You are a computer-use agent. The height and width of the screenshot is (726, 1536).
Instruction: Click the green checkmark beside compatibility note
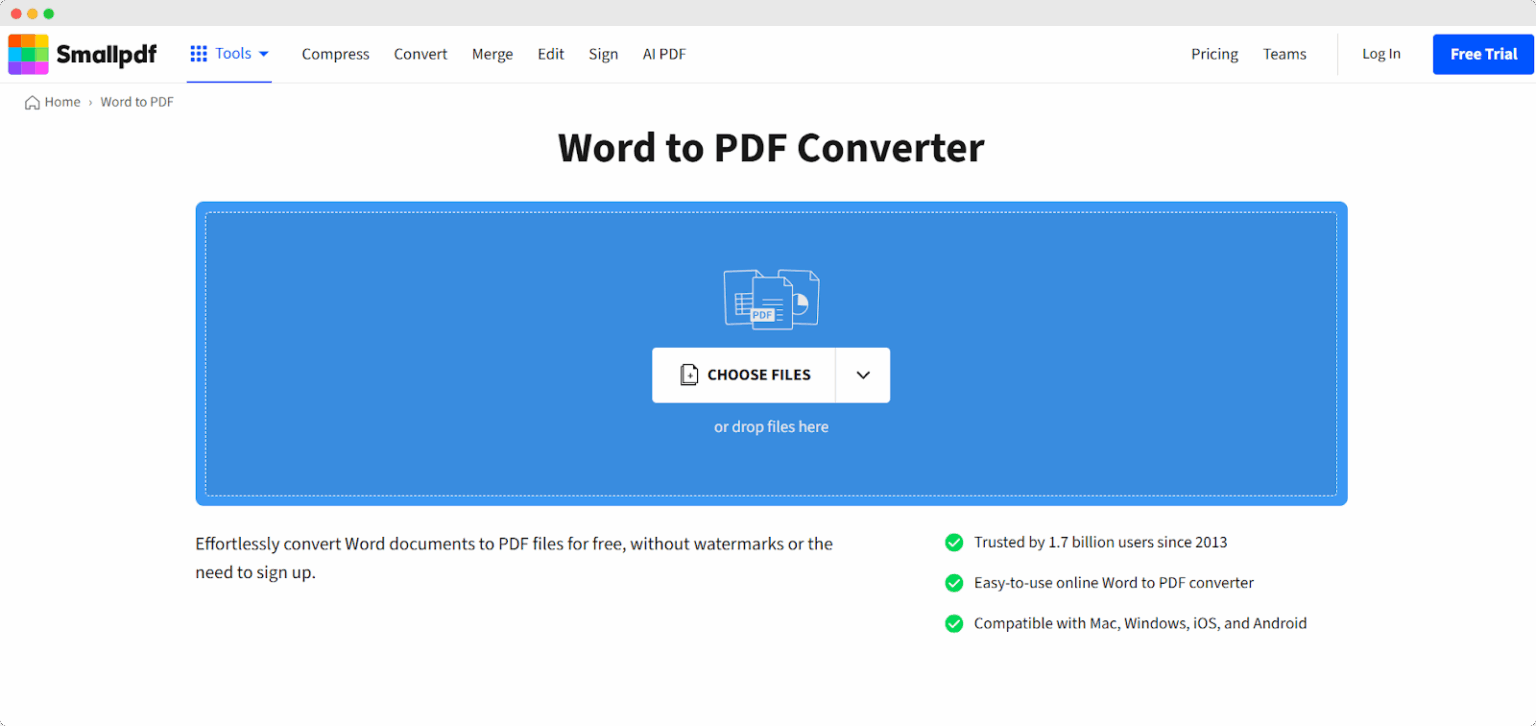954,623
